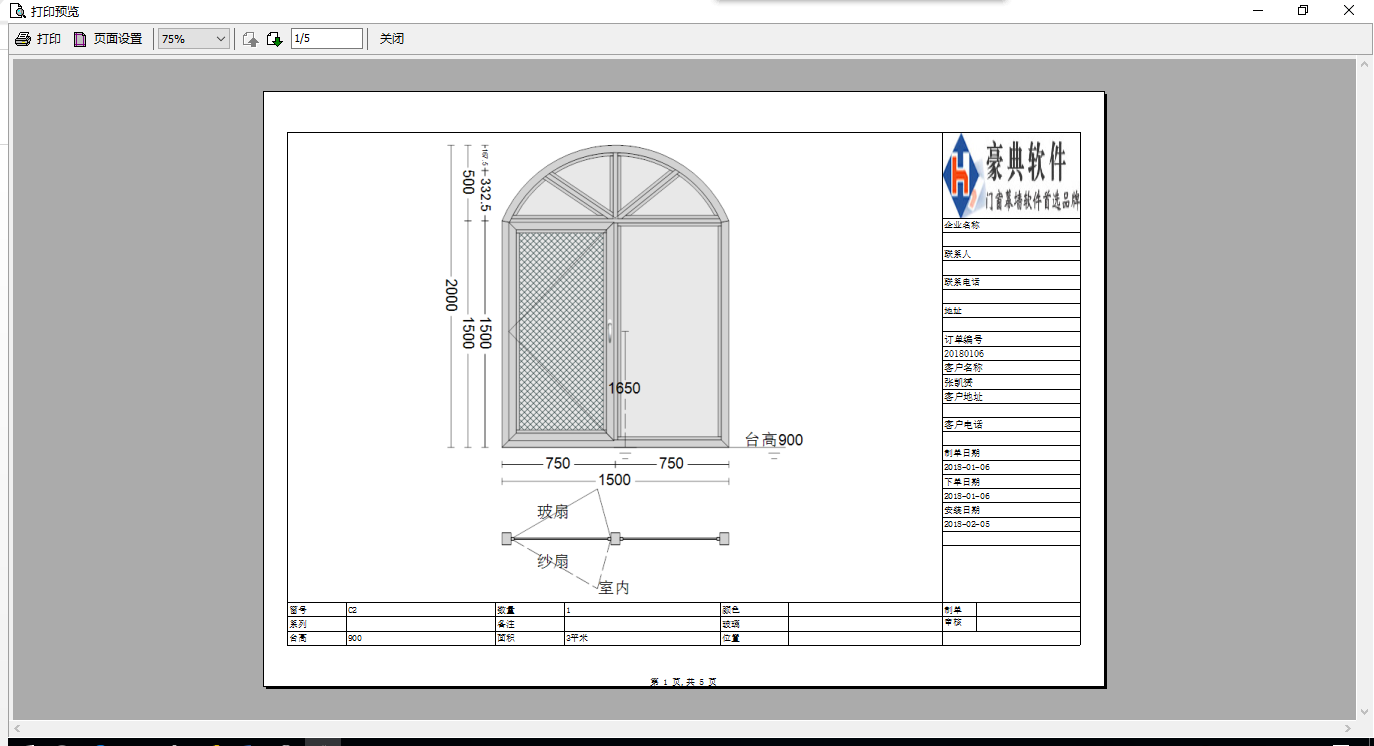Click the 打印预览 title bar magnifier icon
This screenshot has width=1374, height=746.
tap(17, 11)
